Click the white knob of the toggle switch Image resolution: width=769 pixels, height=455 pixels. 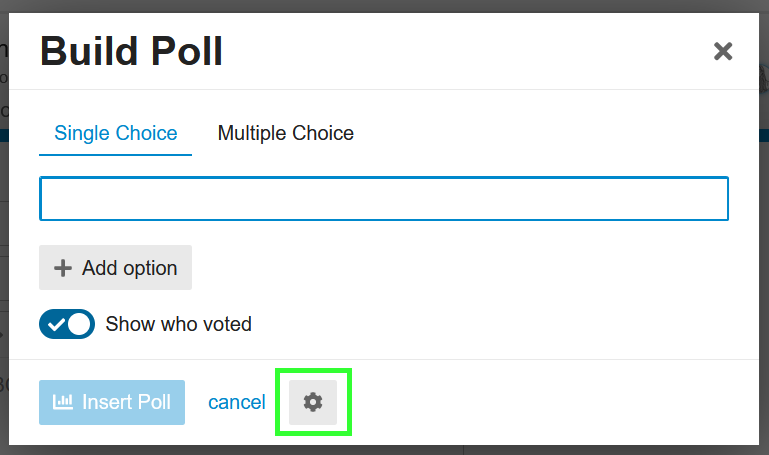tap(79, 324)
